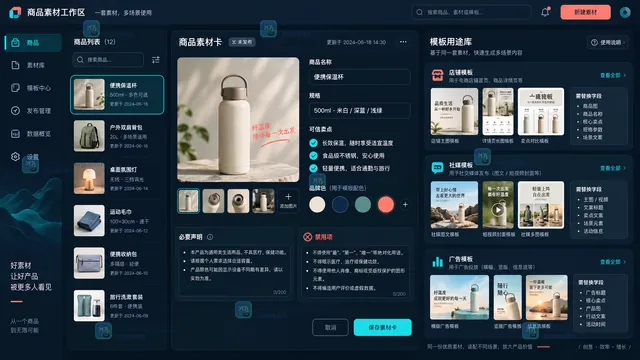Open the 竖版广告模板 thumbnail
Viewport: 640px width, 360px height.
507,297
